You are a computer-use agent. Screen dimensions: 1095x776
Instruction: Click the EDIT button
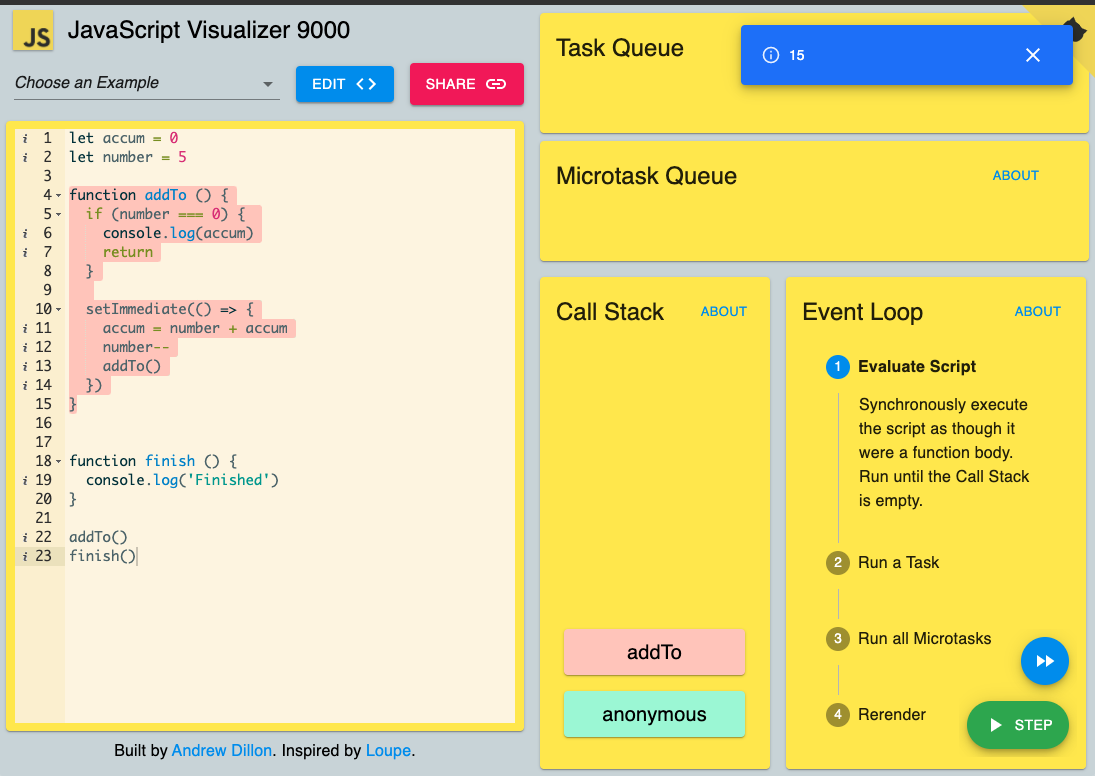[344, 85]
